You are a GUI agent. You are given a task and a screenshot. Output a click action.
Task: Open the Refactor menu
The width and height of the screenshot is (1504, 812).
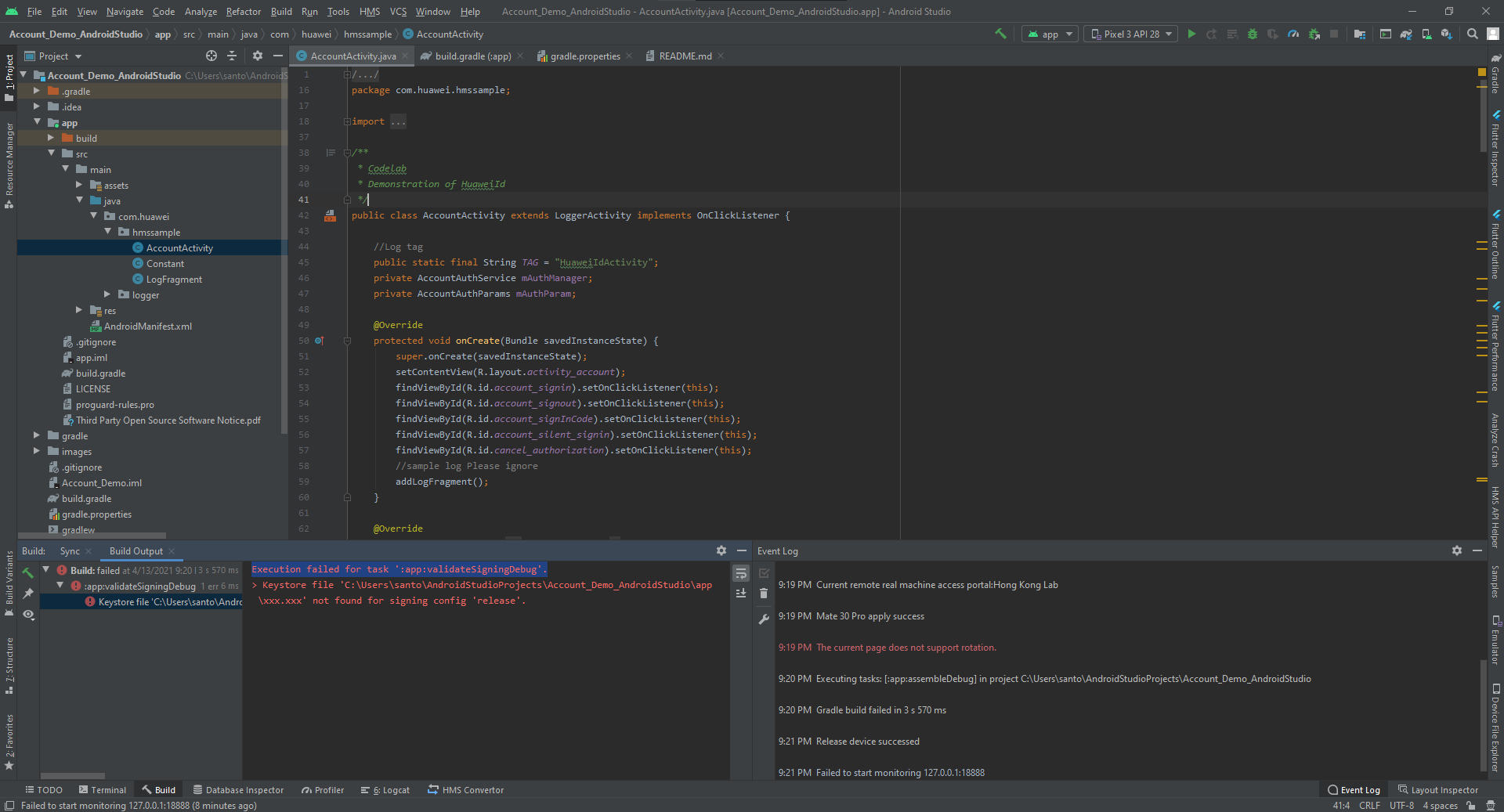pyautogui.click(x=243, y=12)
